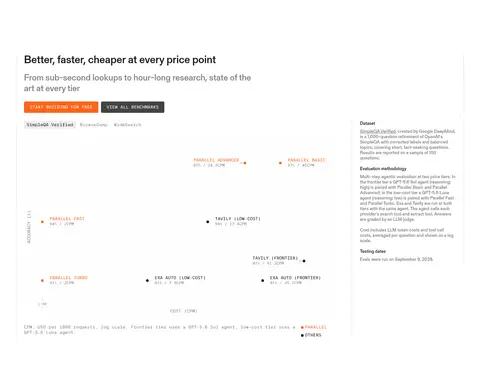480x365 pixels.
Task: Click the Tavily (Frontier) data point
Action: click(x=304, y=261)
